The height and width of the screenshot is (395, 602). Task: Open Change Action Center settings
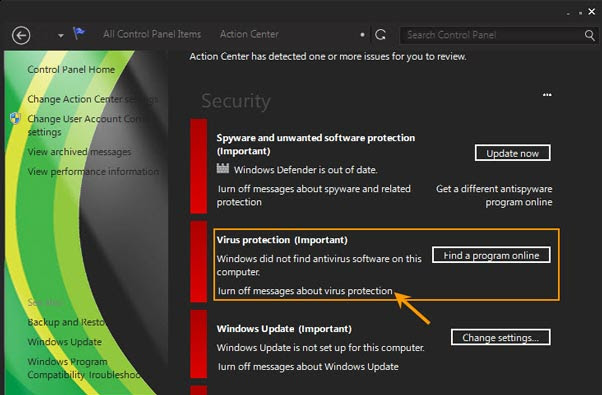pos(93,99)
